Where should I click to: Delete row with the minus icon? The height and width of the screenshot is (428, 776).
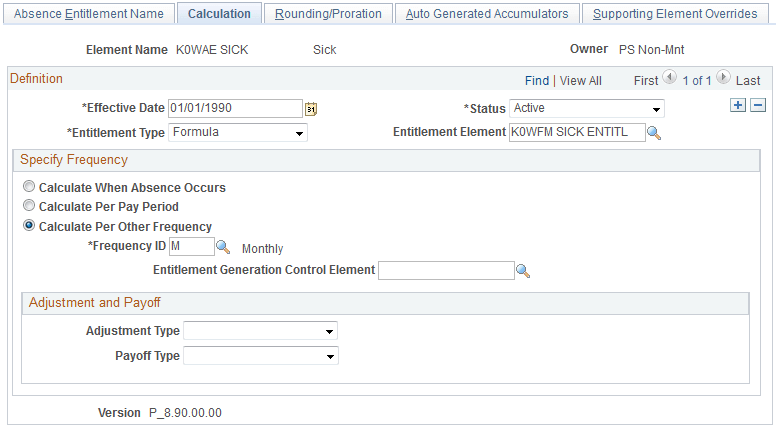758,106
